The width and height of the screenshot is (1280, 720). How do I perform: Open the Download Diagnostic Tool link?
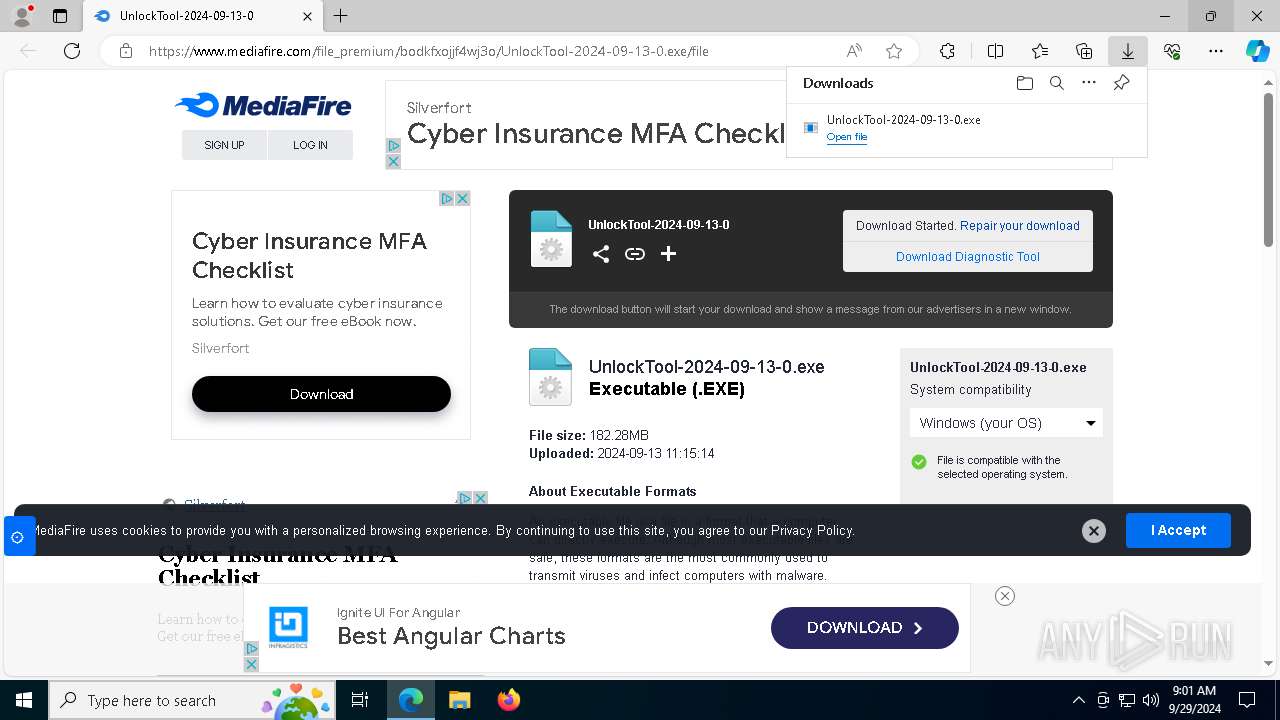click(x=968, y=257)
